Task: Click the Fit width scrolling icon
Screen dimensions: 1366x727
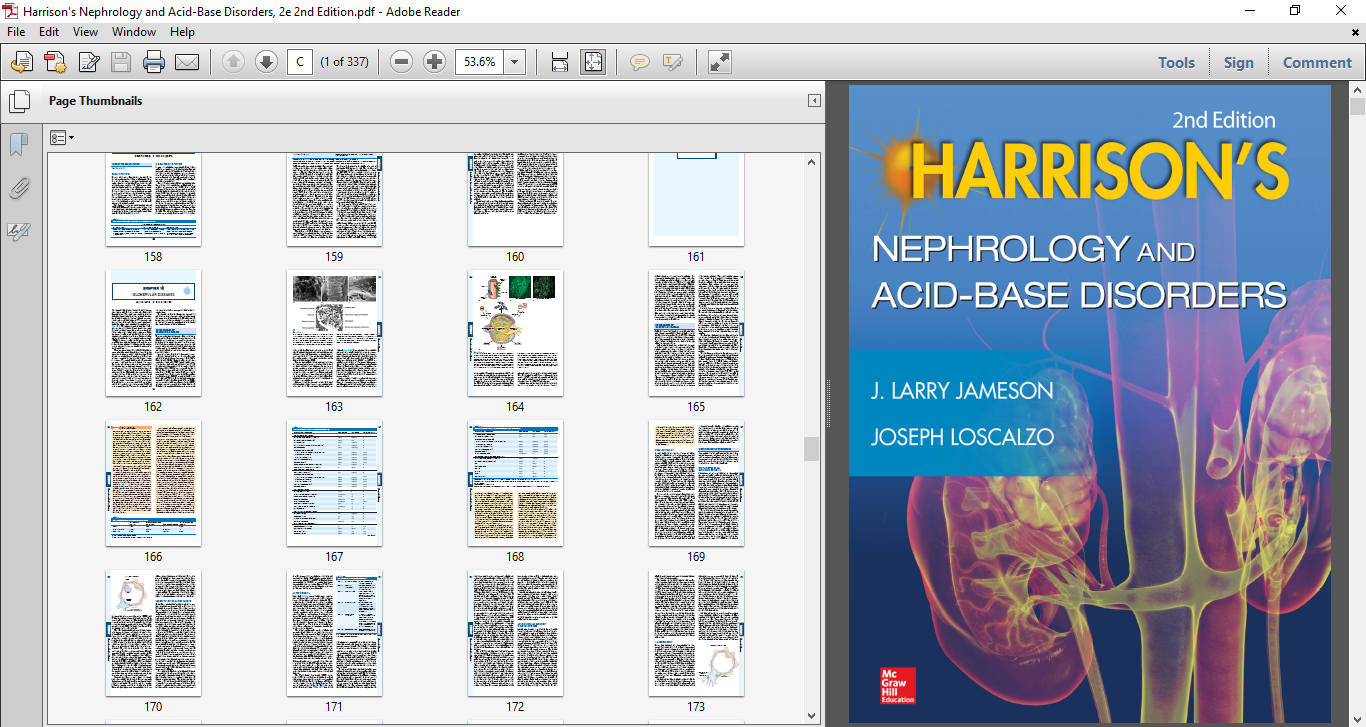Action: [x=560, y=62]
